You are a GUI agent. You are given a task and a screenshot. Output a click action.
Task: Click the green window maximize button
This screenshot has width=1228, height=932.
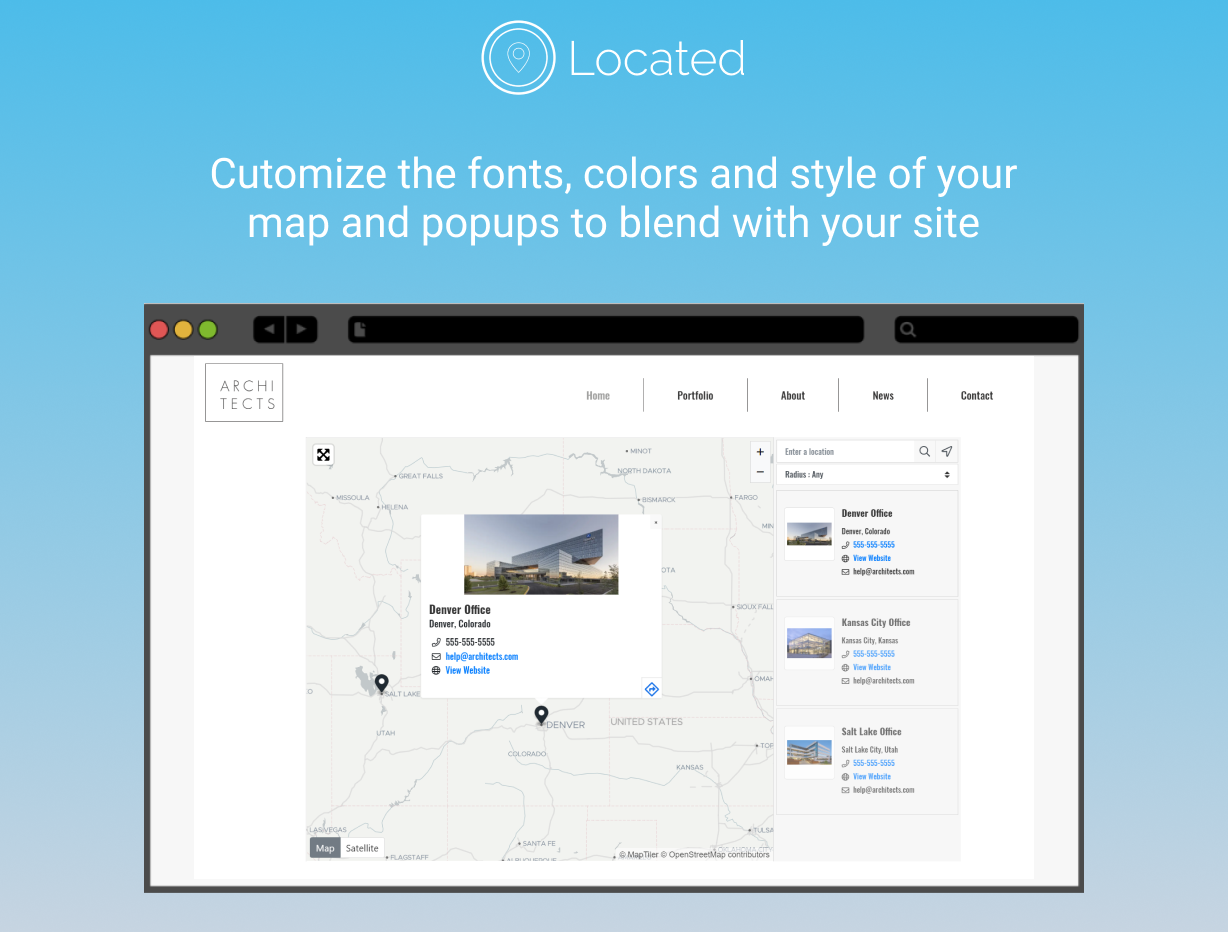208,329
